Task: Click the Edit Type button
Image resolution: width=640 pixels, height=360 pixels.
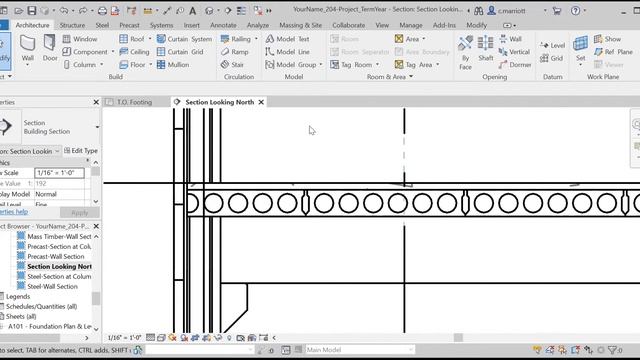Action: click(x=81, y=151)
